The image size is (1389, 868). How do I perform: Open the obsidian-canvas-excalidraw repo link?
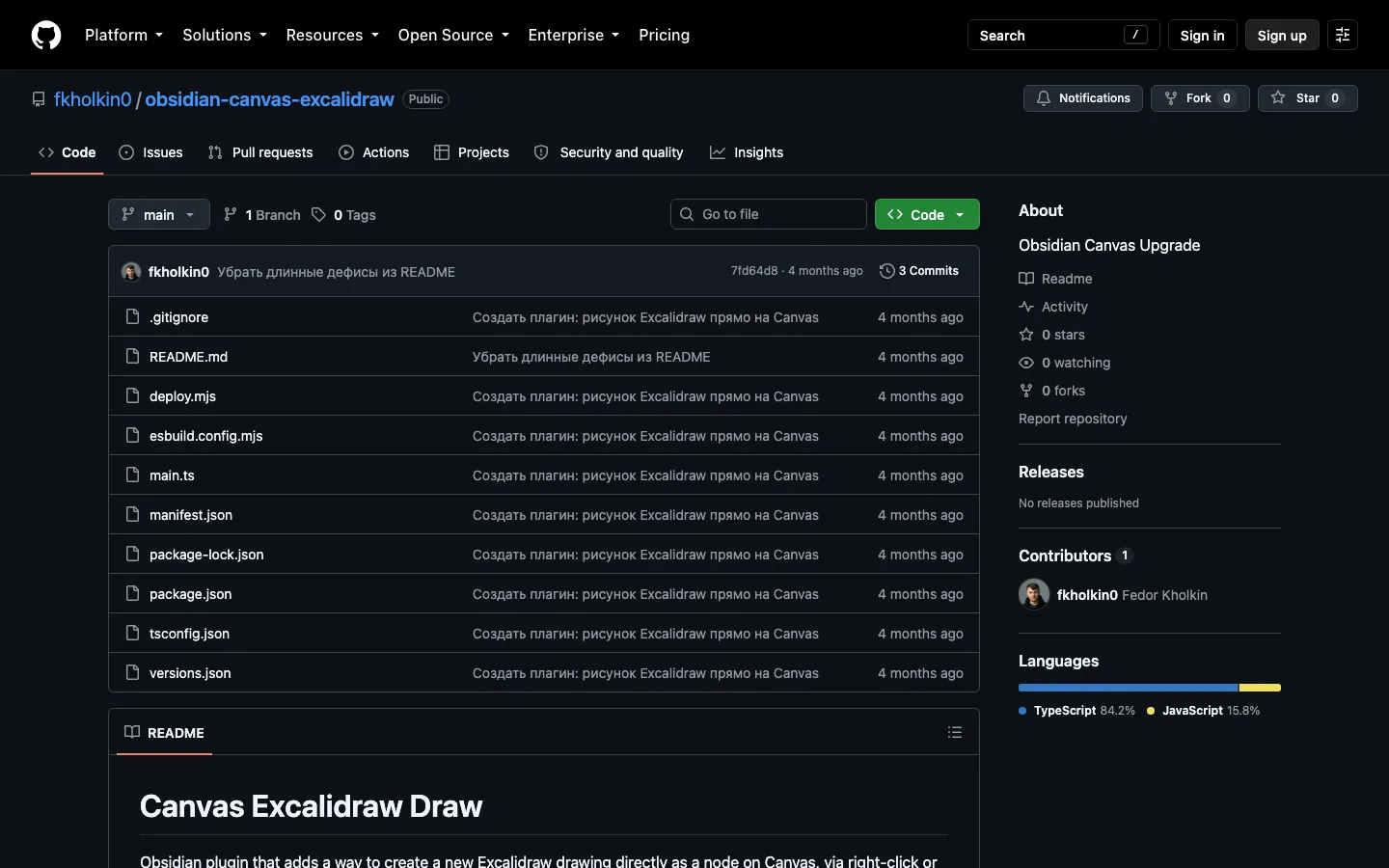point(269,99)
